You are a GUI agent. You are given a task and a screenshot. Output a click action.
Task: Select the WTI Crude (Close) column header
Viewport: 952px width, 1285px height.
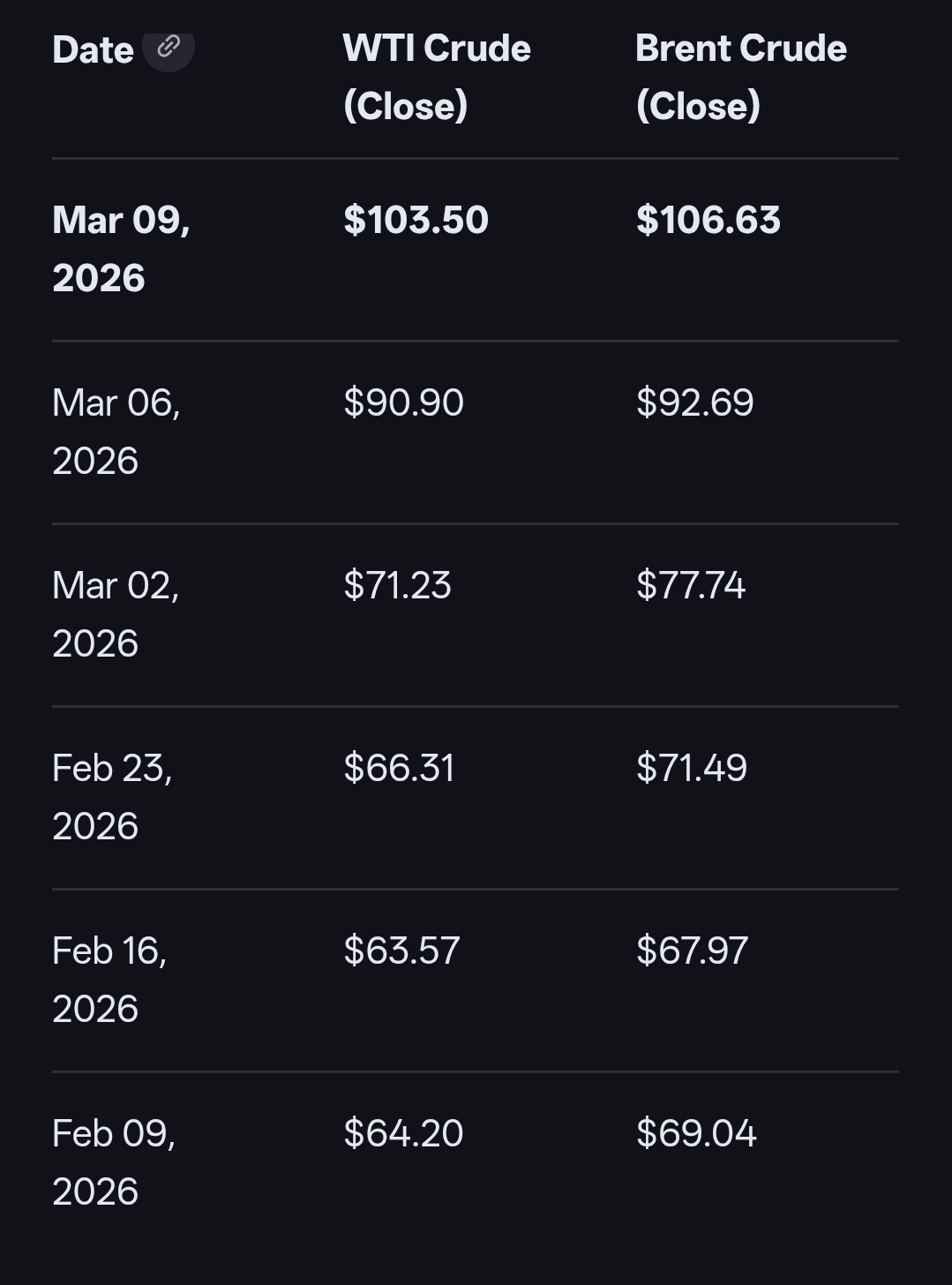click(437, 77)
